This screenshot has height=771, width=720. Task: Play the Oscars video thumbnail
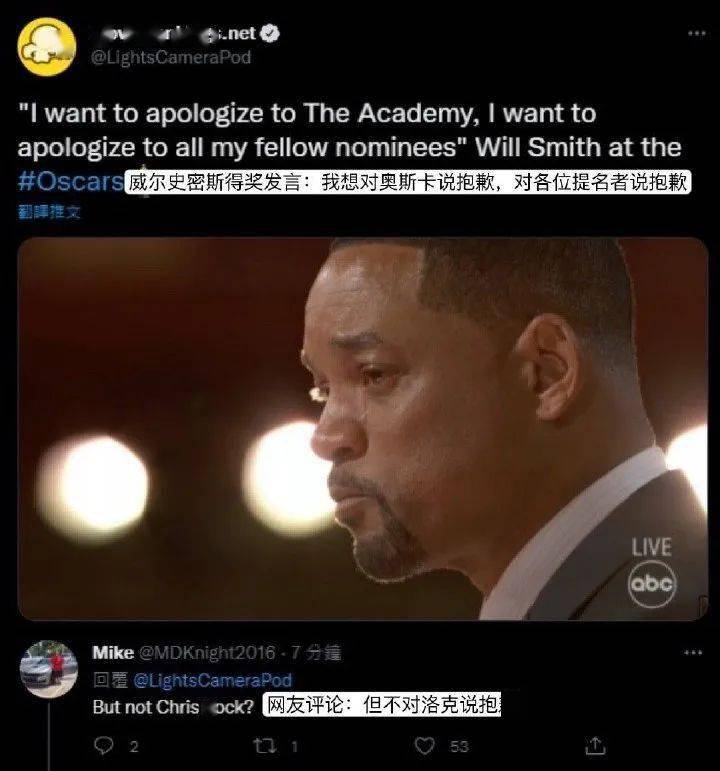click(x=363, y=428)
